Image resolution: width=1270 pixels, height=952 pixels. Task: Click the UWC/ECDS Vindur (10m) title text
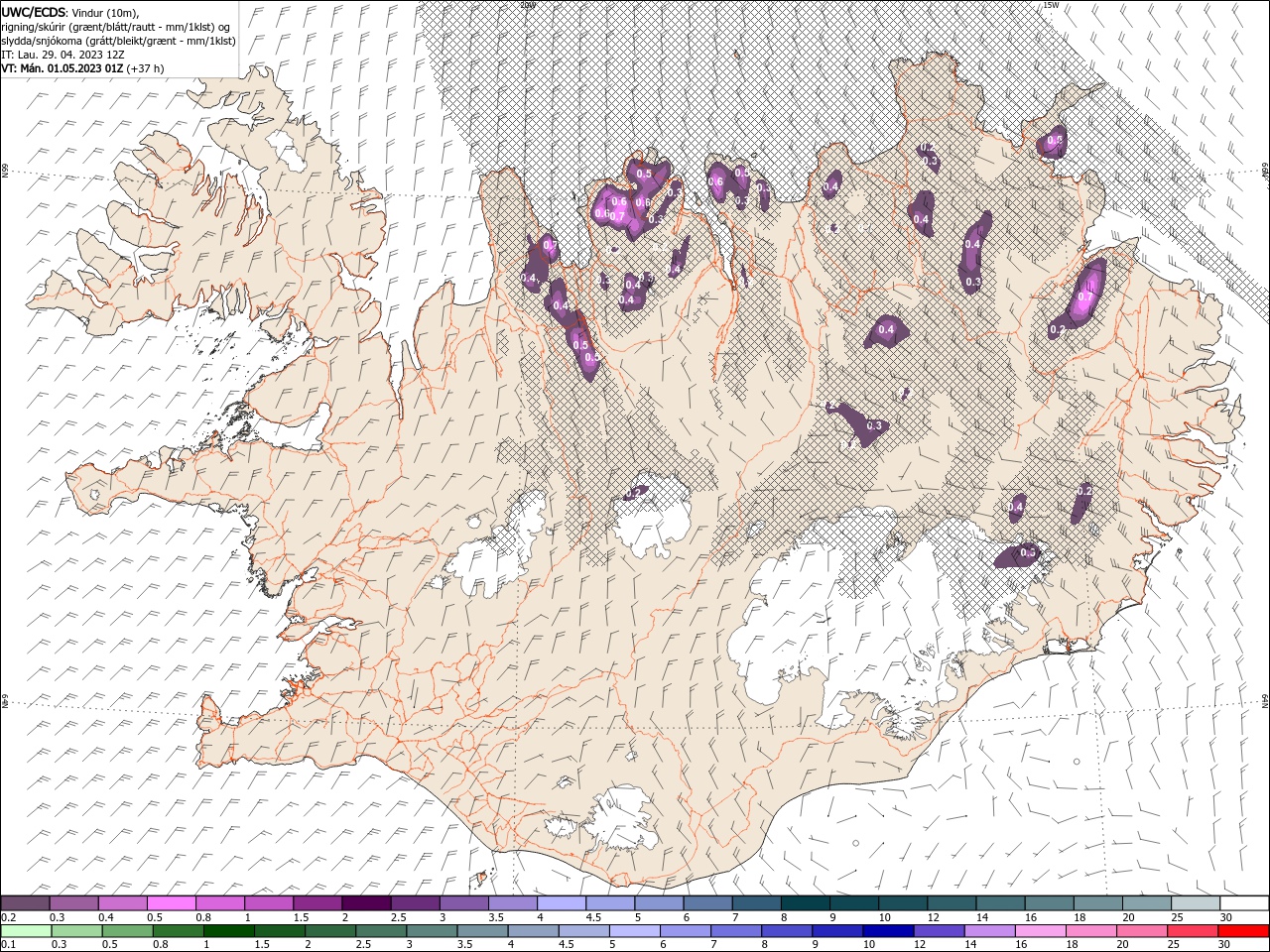[x=70, y=12]
